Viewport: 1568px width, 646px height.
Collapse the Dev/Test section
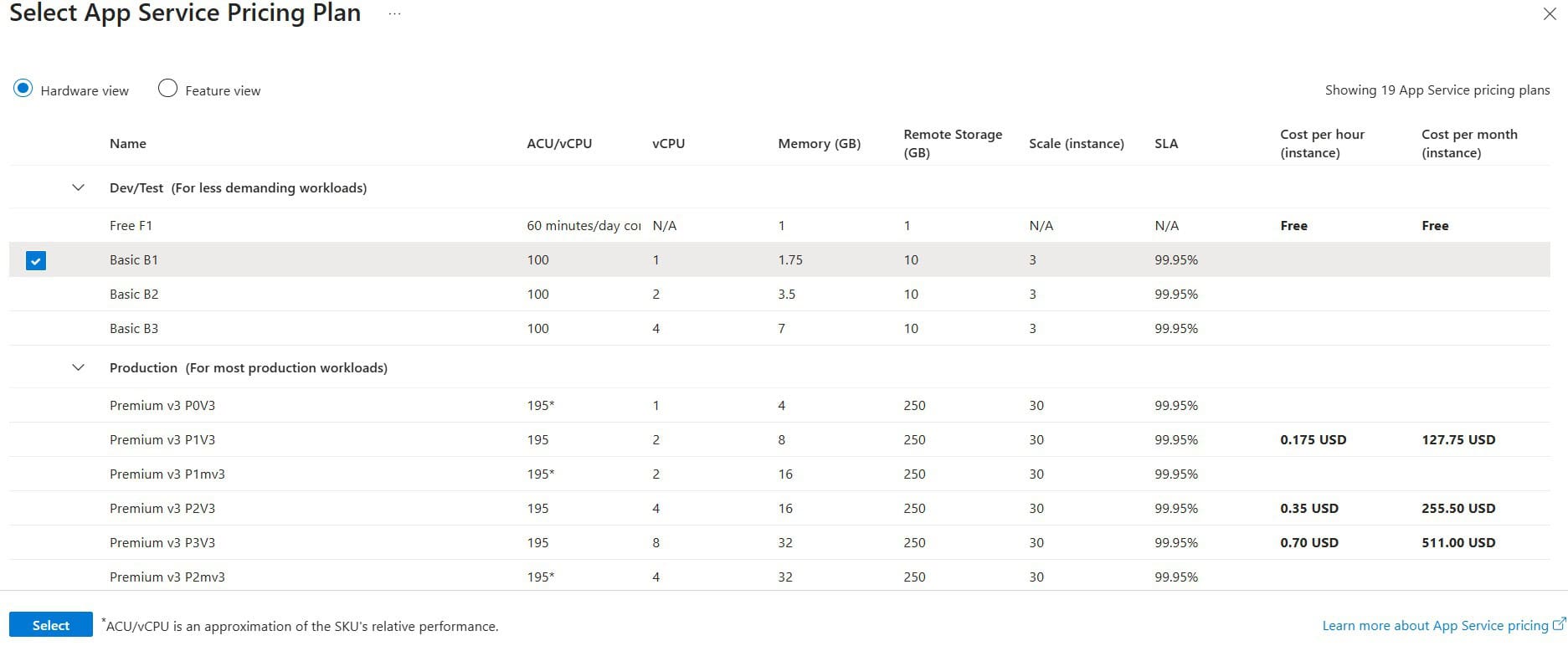click(x=78, y=187)
